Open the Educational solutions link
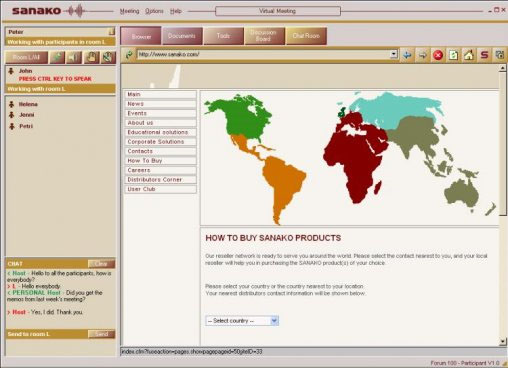 [160, 132]
